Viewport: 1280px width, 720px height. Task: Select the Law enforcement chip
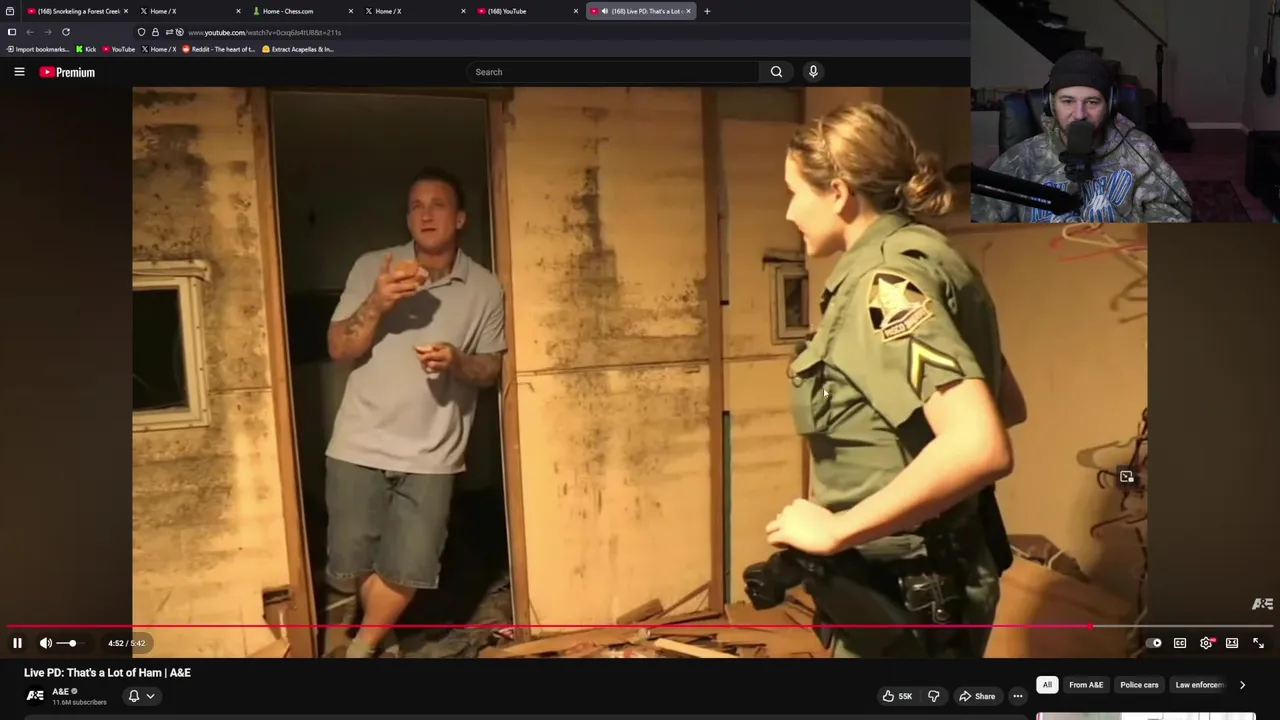pyautogui.click(x=1199, y=685)
